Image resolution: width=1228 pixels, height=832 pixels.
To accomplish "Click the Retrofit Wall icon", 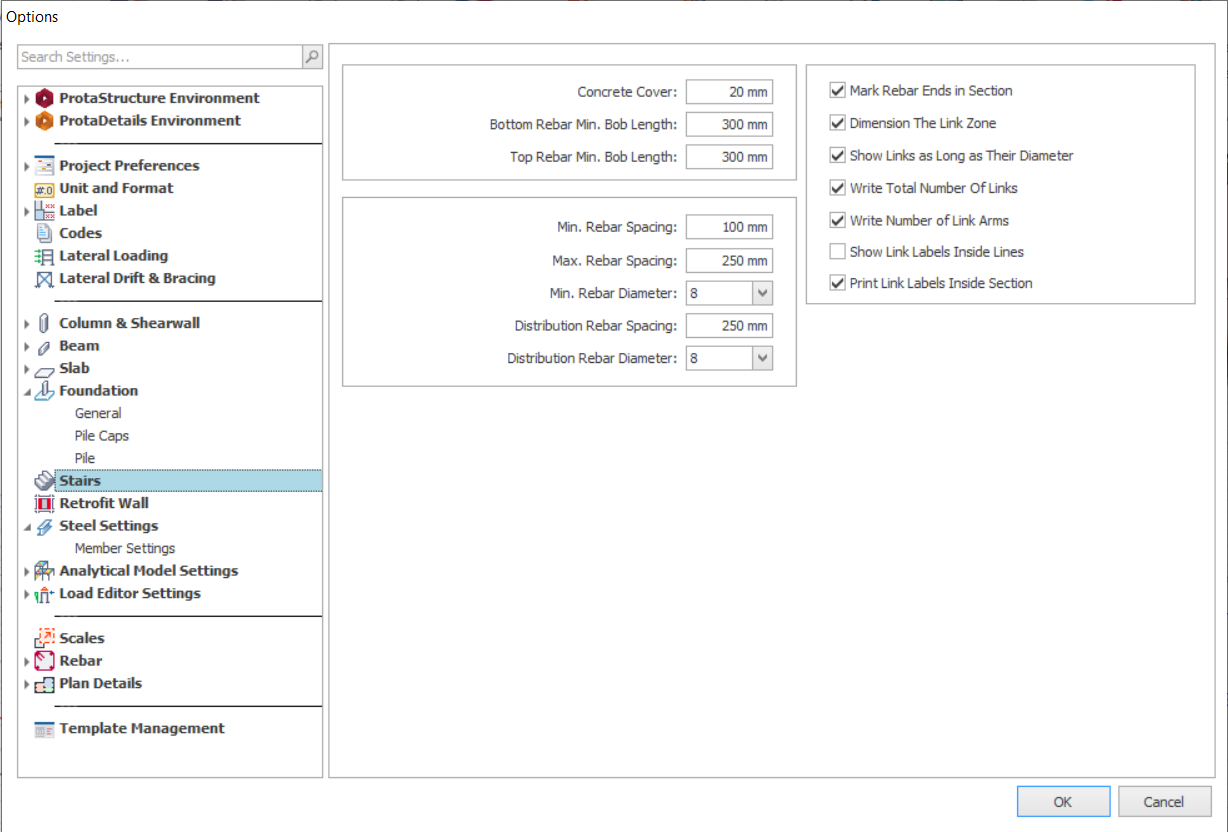I will tap(44, 504).
